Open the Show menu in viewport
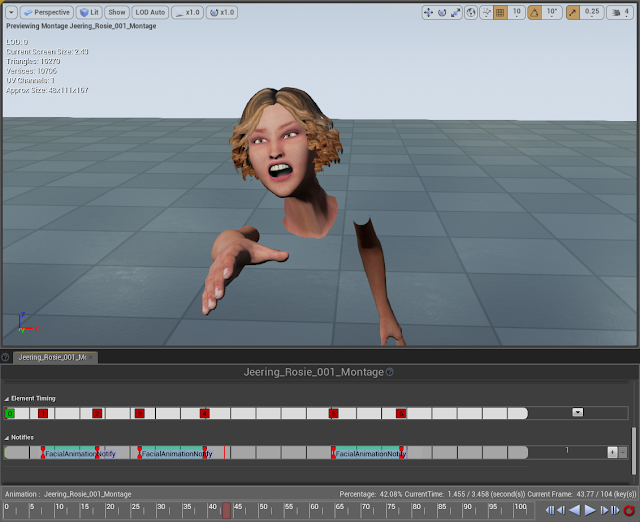640x522 pixels. point(117,12)
